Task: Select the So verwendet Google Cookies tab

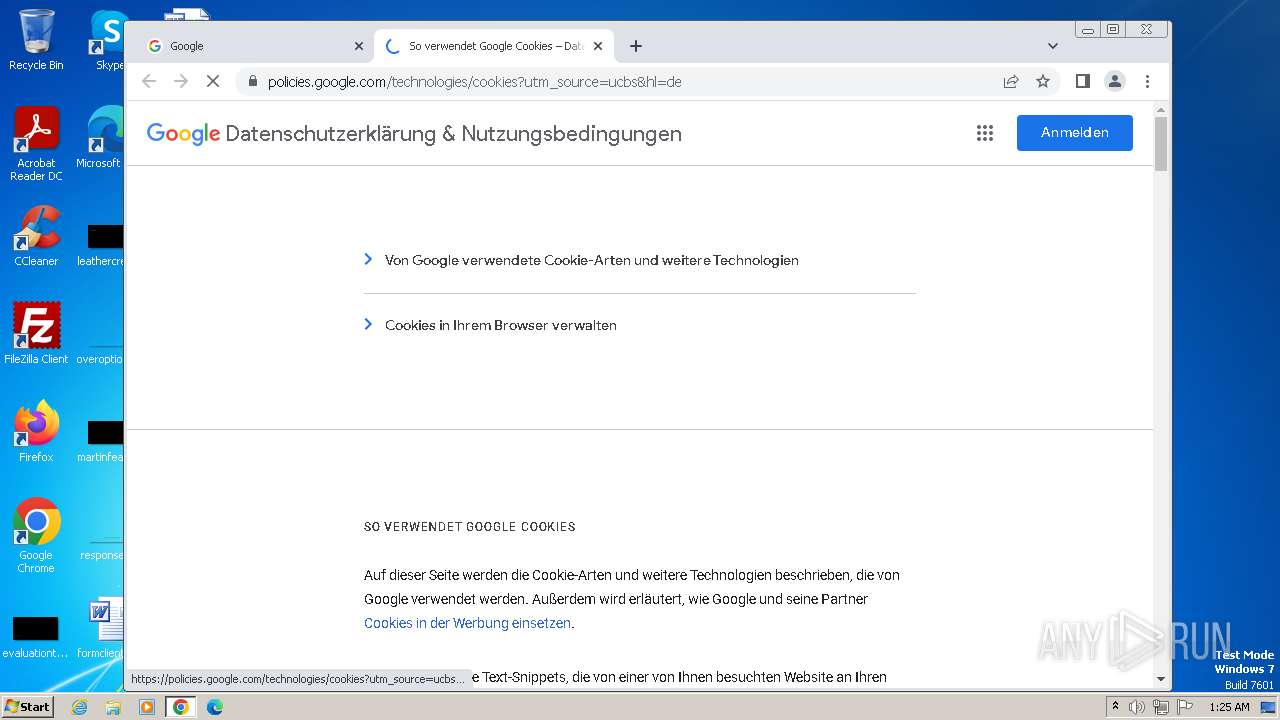Action: coord(493,46)
